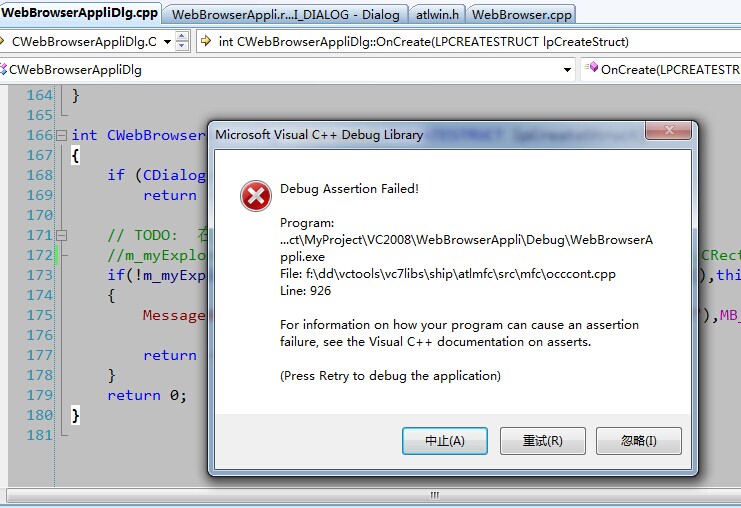Screen dimensions: 741x508
Task: Click the horizontal scrollbar of the editor
Action: click(x=373, y=495)
